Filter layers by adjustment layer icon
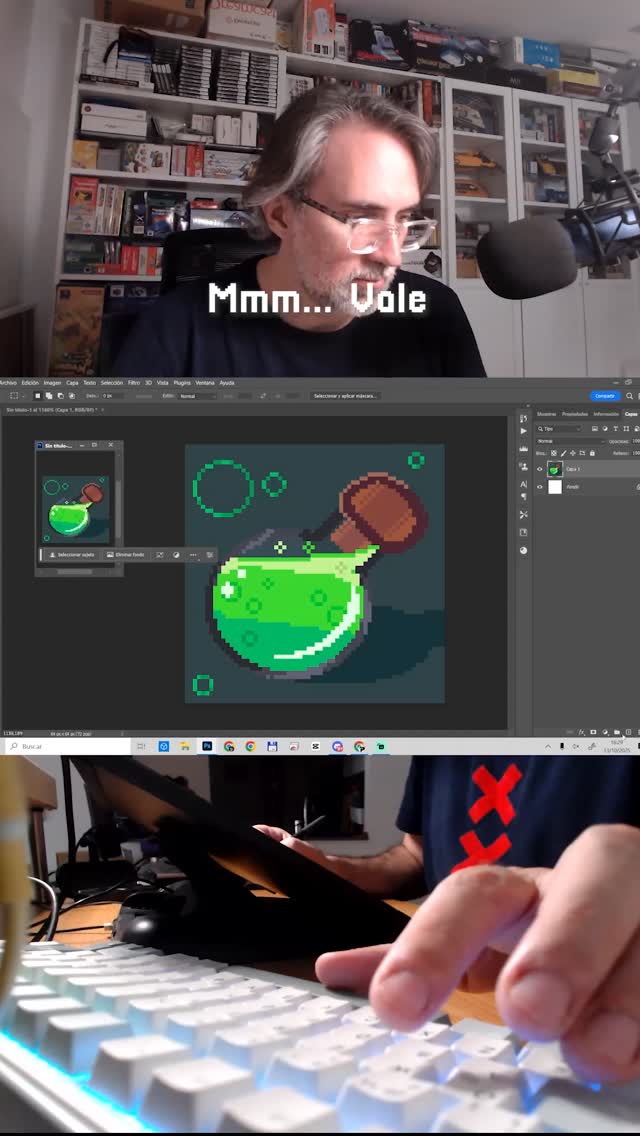Image resolution: width=640 pixels, height=1136 pixels. pyautogui.click(x=605, y=429)
